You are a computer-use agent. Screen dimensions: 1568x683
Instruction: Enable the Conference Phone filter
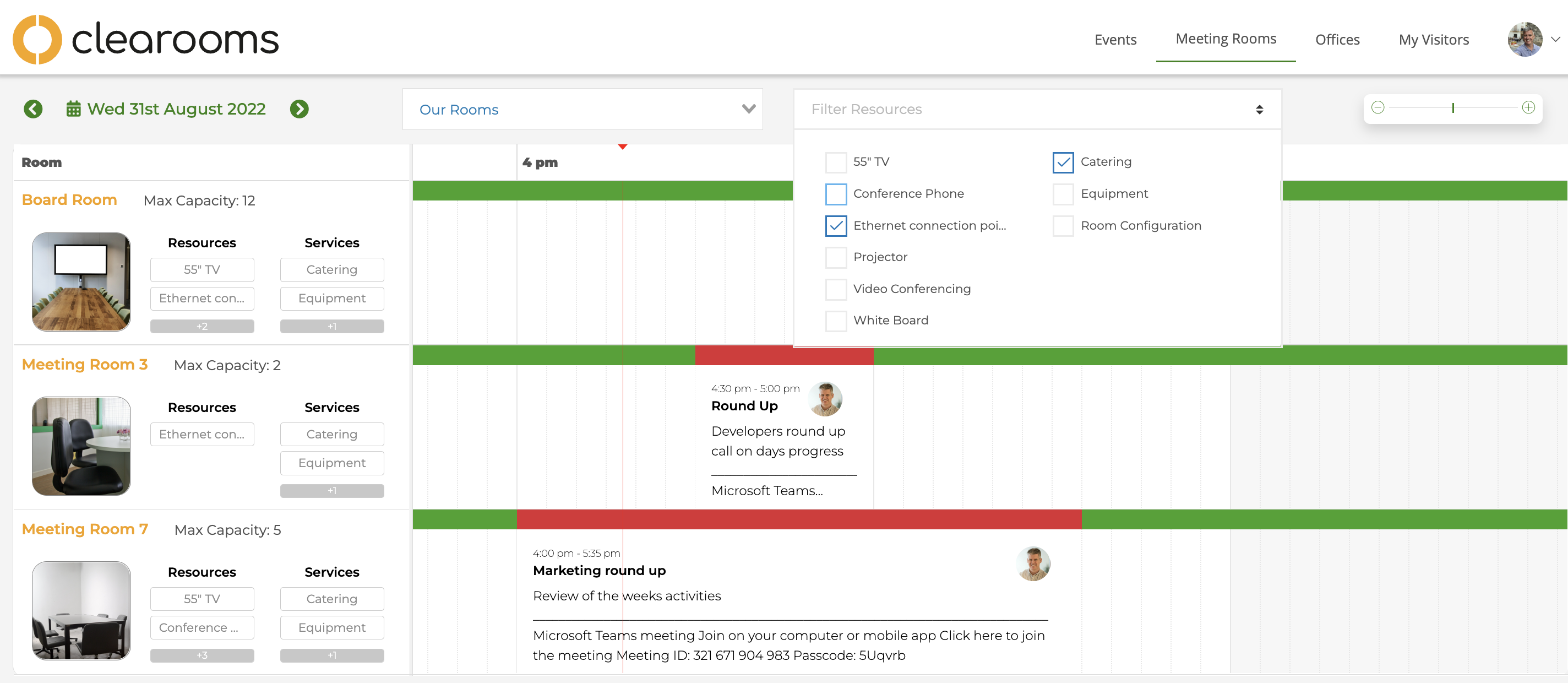[836, 193]
